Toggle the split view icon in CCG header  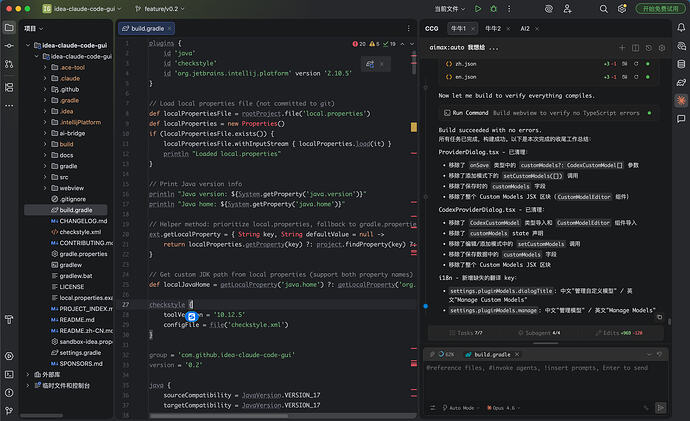[x=635, y=48]
